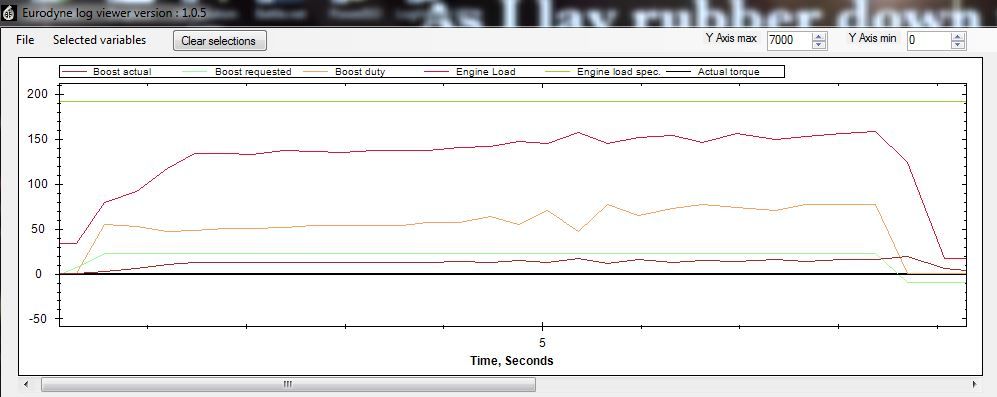Click the Actual torque legend entry
Screen dimensions: 997x397
click(x=712, y=72)
